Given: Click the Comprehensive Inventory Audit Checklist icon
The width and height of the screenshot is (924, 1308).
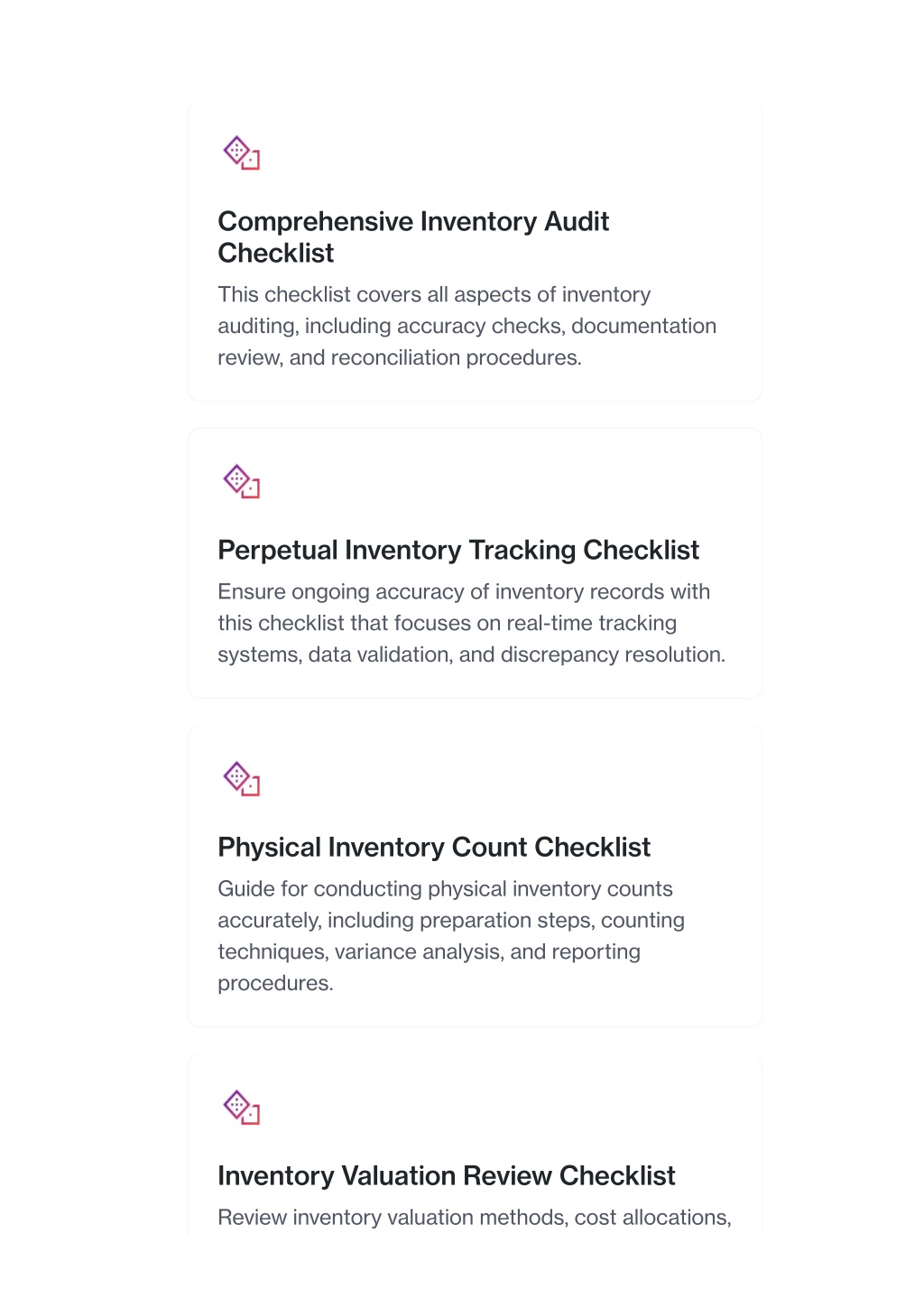Looking at the screenshot, I should [242, 153].
